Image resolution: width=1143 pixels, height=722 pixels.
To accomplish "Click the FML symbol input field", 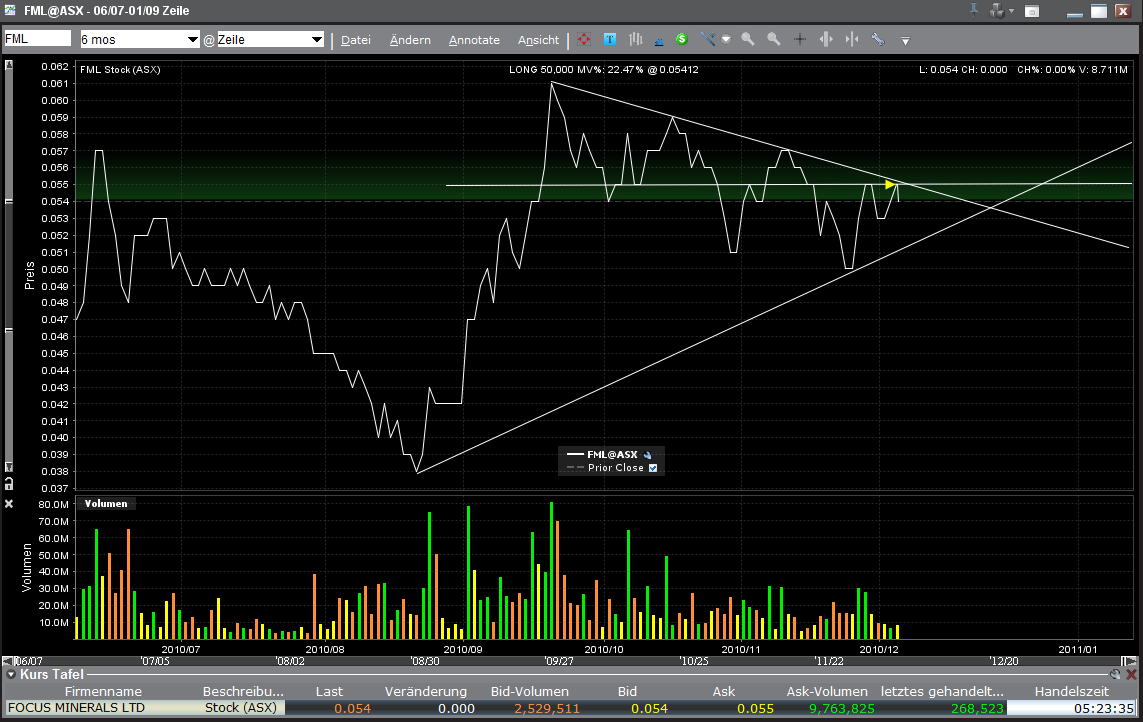I will pyautogui.click(x=37, y=39).
